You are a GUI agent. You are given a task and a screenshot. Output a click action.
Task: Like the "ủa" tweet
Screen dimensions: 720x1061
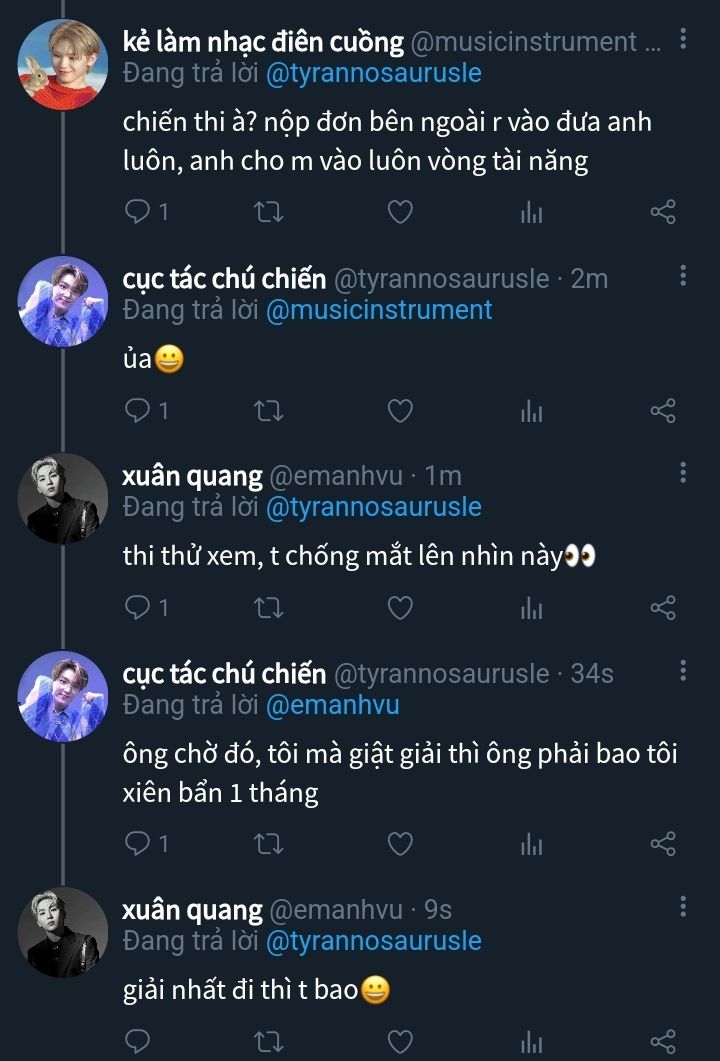[x=400, y=411]
